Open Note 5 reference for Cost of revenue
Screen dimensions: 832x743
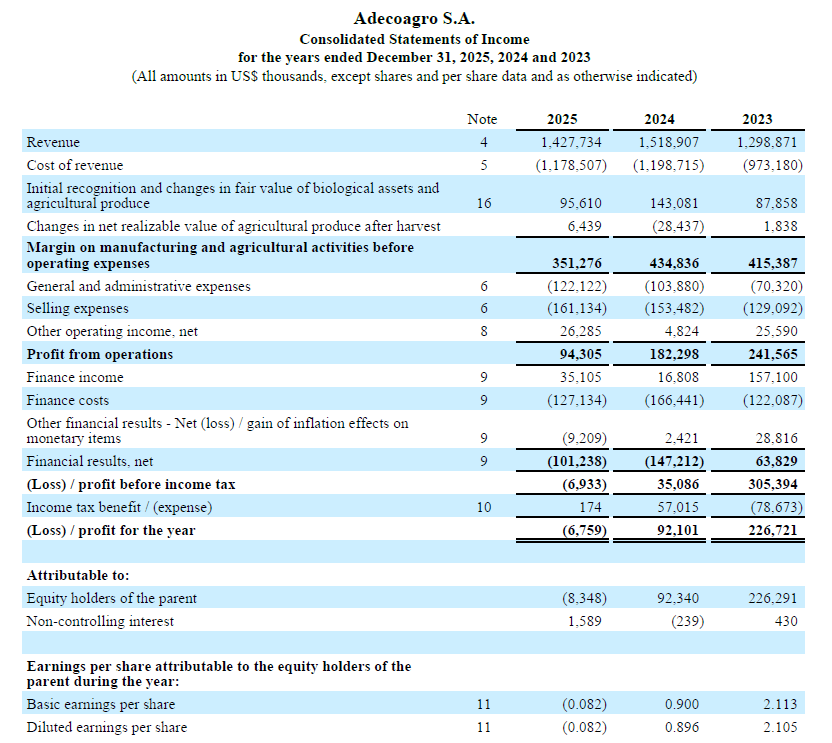point(483,165)
